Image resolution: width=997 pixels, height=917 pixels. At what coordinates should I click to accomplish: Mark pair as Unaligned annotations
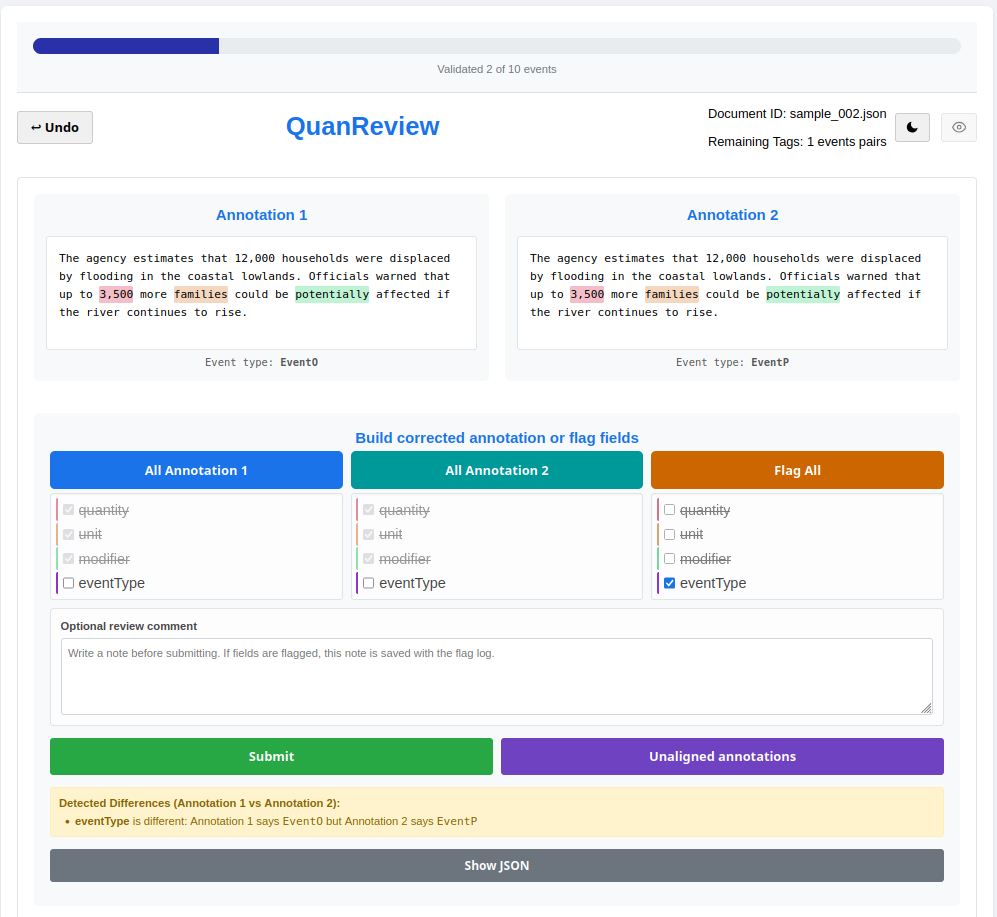coord(722,756)
